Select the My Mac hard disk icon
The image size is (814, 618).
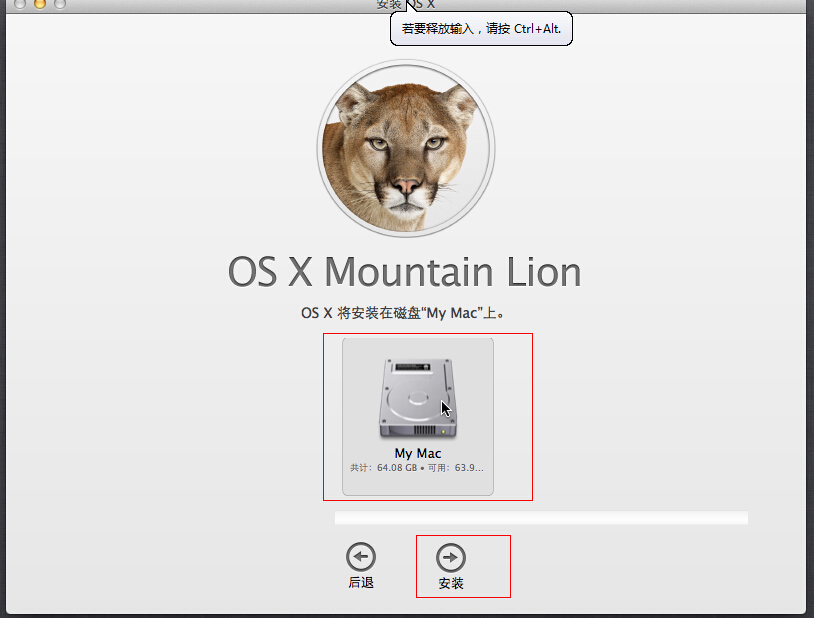click(418, 399)
